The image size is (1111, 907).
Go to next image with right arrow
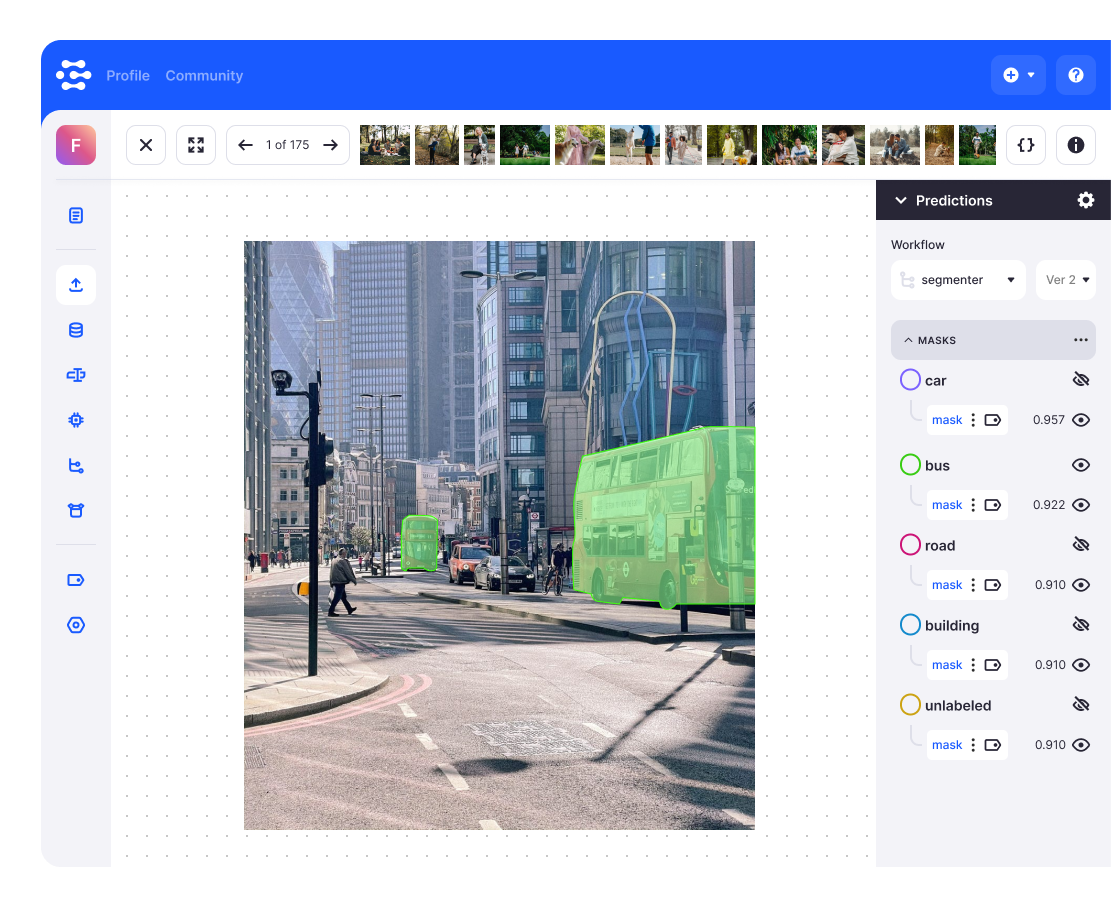pyautogui.click(x=330, y=145)
